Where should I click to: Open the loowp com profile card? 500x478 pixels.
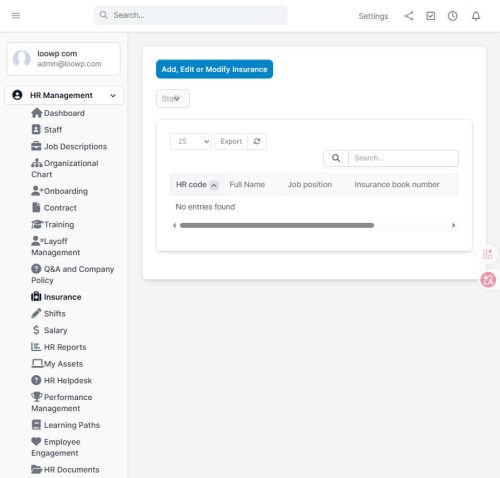[63, 59]
